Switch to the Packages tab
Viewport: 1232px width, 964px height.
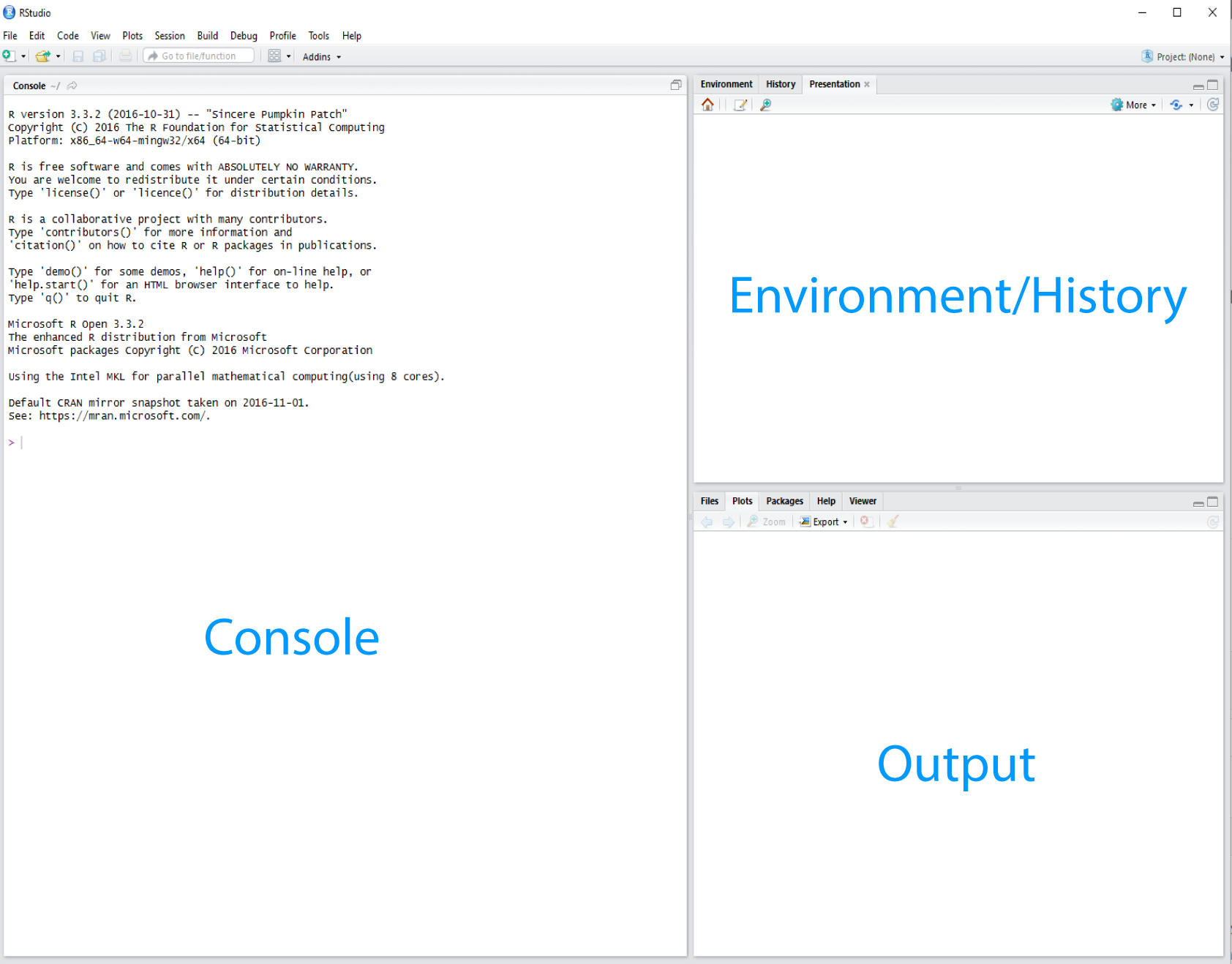784,501
